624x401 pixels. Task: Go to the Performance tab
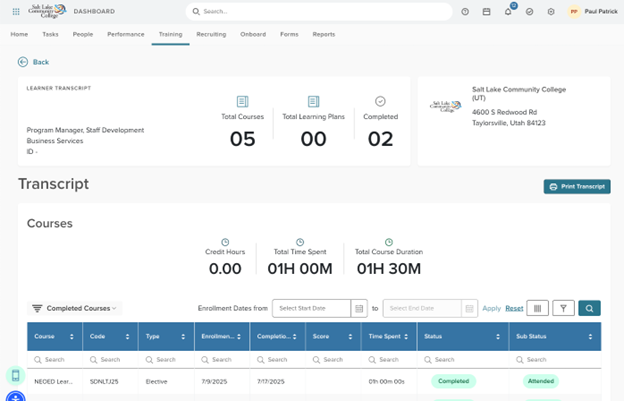pyautogui.click(x=125, y=34)
